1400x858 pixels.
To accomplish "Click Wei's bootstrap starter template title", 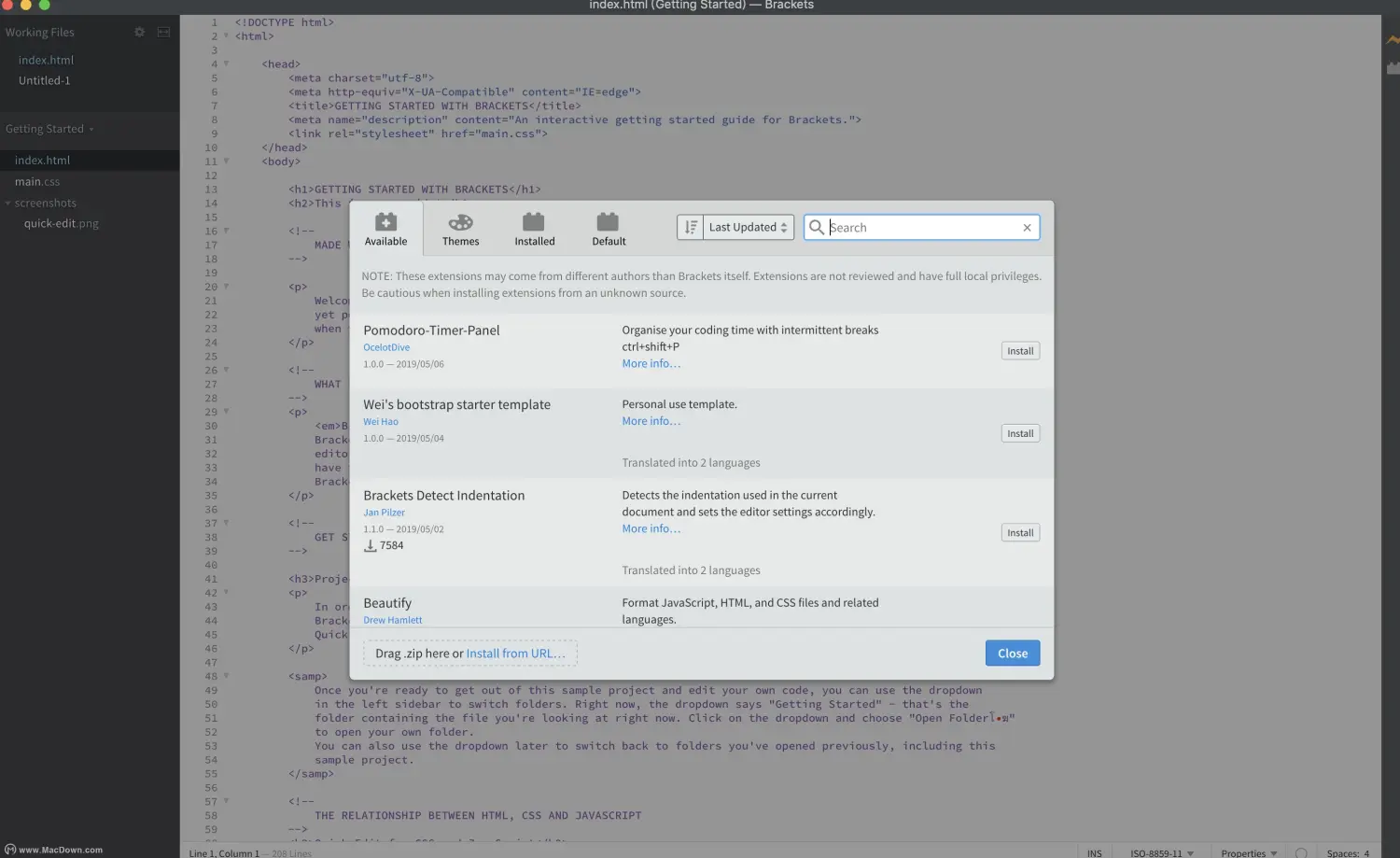I will click(x=456, y=404).
